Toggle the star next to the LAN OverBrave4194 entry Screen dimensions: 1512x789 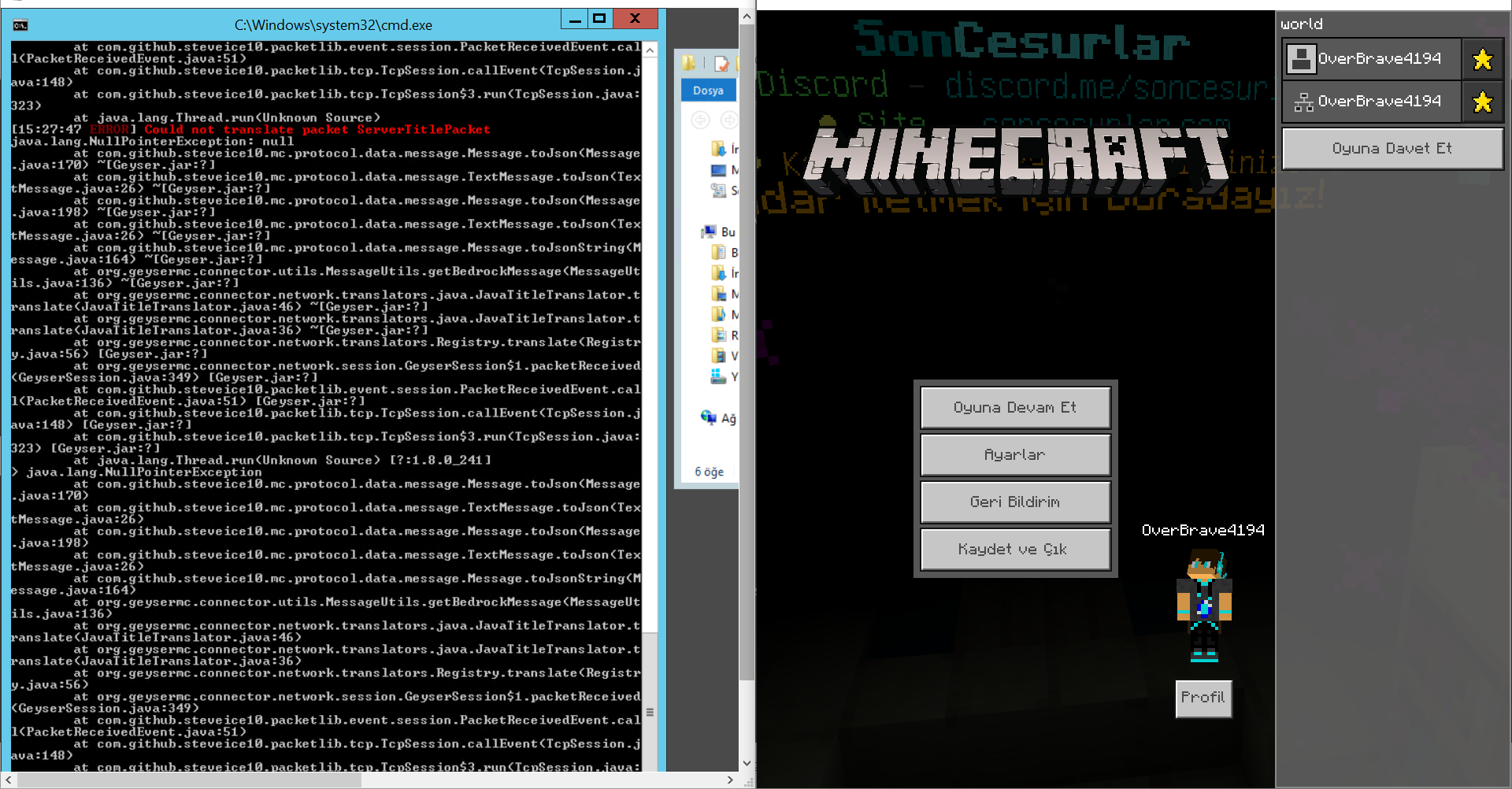(x=1483, y=101)
